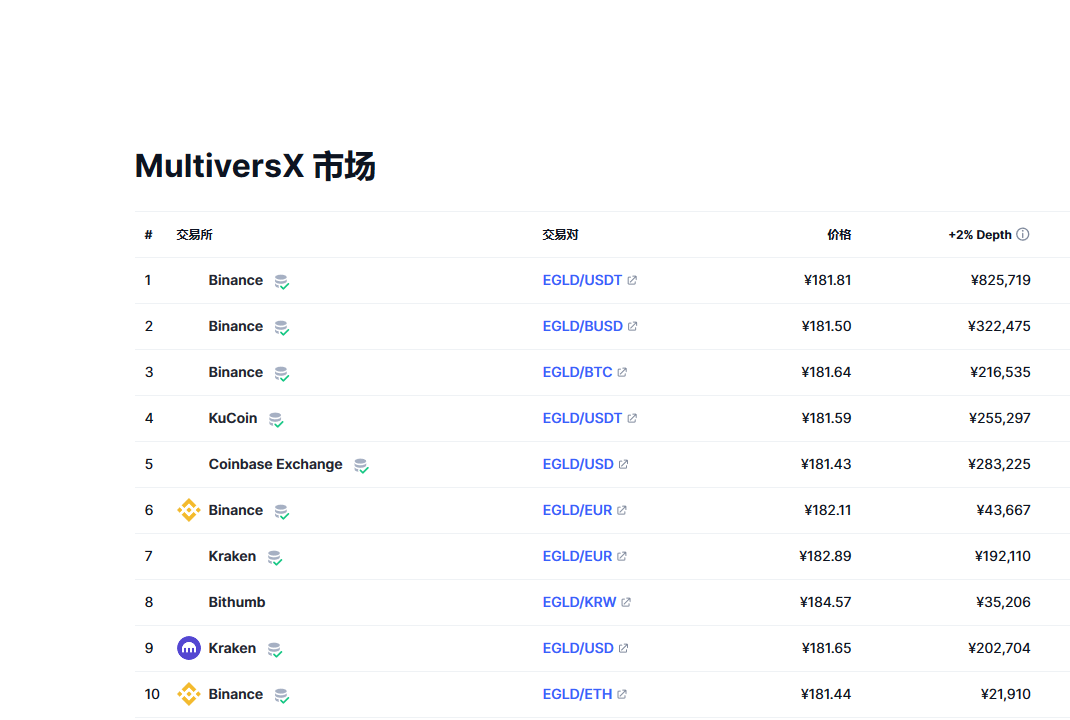Click verified reserves icon beside KuCoin

[x=276, y=420]
